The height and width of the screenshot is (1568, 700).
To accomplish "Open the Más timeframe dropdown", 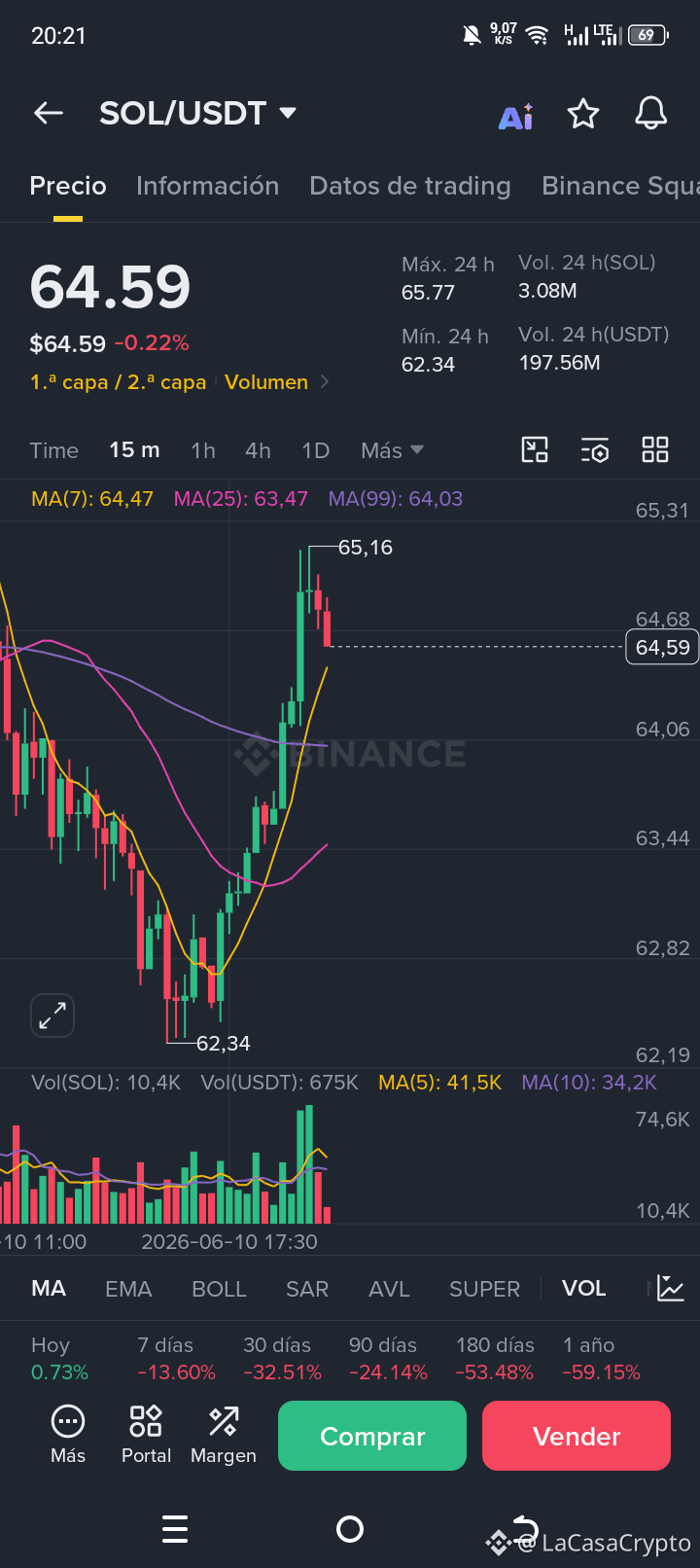I will tap(393, 450).
